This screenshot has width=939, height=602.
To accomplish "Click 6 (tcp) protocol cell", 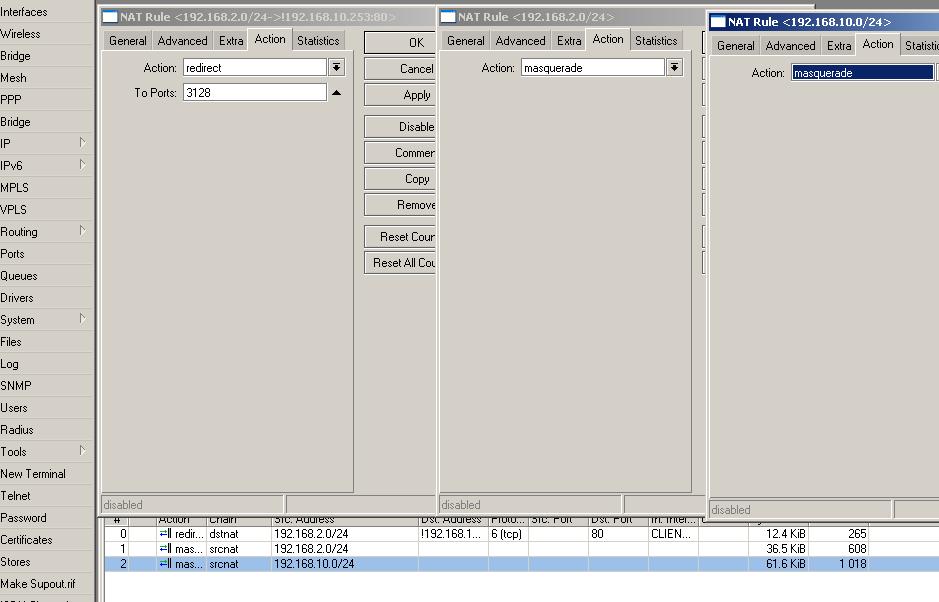I will [x=507, y=534].
